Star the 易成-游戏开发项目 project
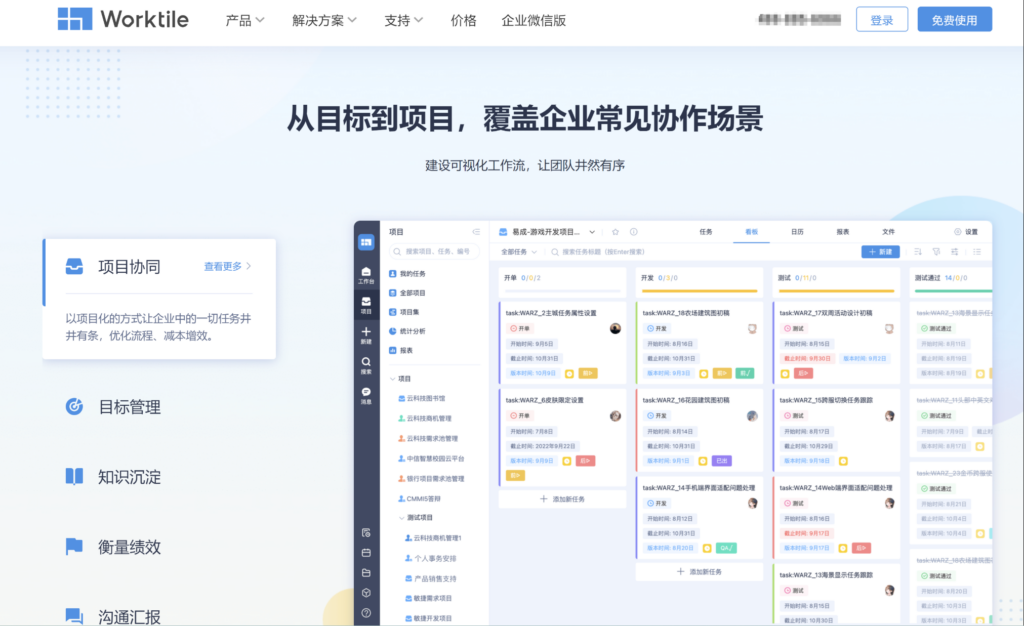Viewport: 1024px width, 626px height. (615, 232)
